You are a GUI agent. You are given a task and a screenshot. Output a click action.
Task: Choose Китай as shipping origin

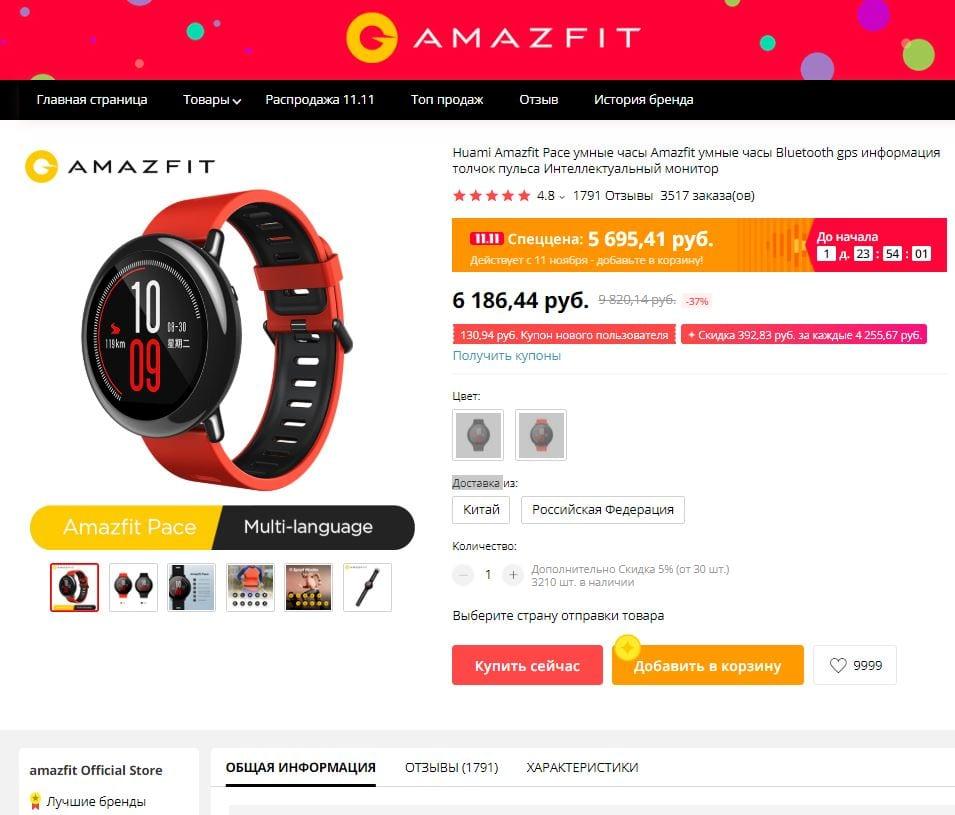pos(481,510)
